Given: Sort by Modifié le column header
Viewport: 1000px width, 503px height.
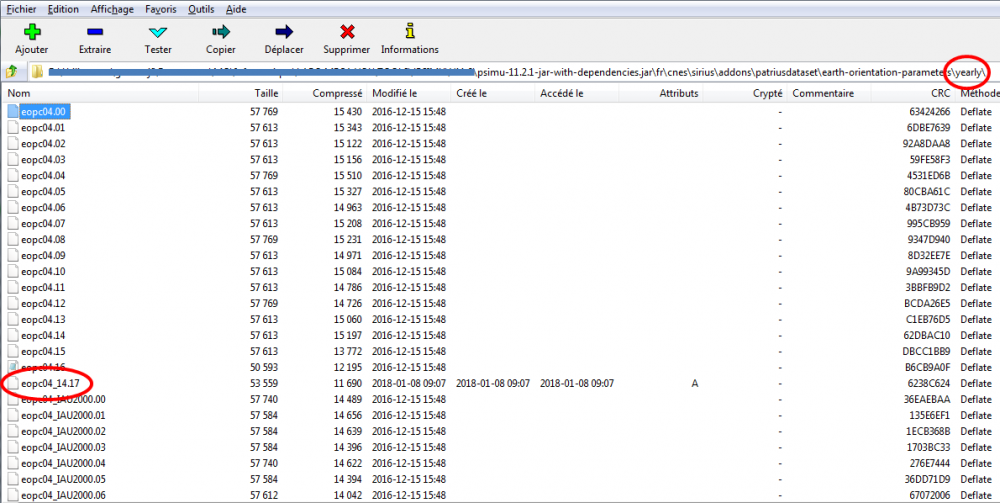Looking at the screenshot, I should pyautogui.click(x=394, y=93).
